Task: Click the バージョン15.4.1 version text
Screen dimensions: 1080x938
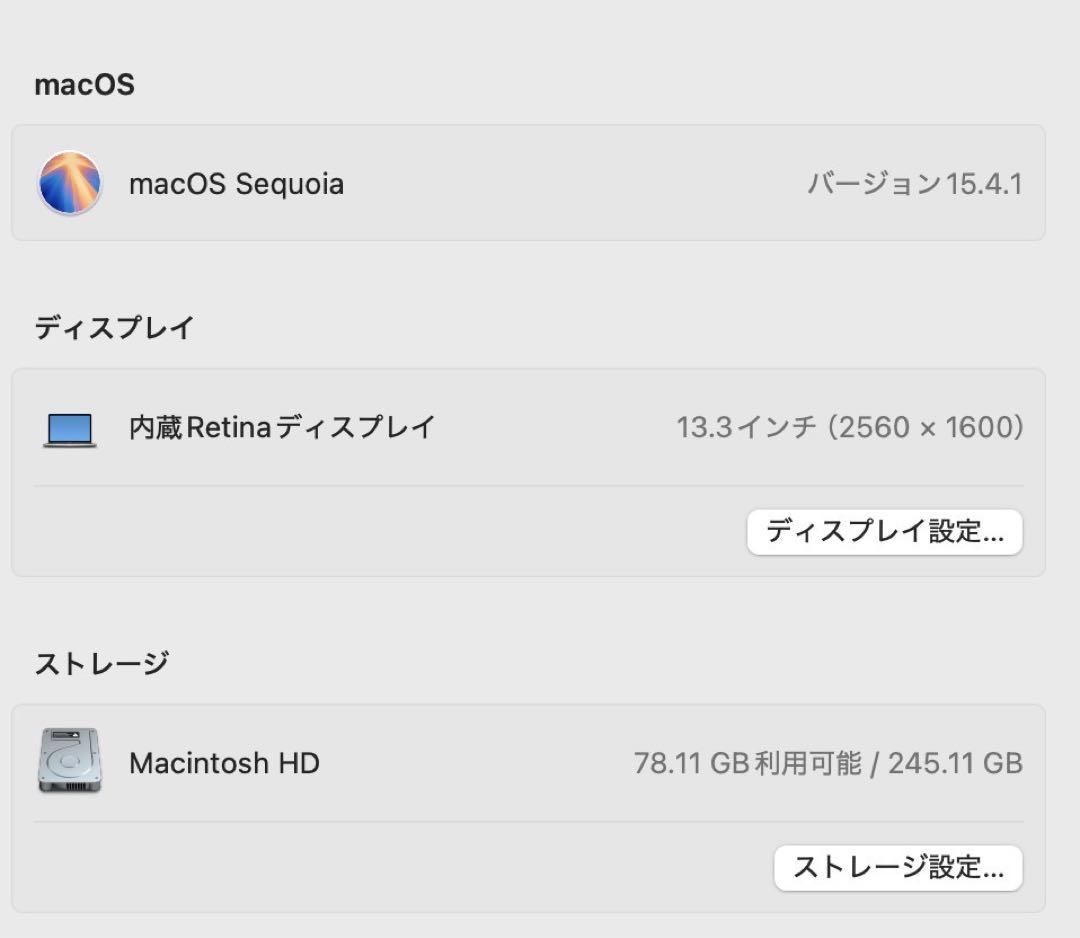Action: 913,184
